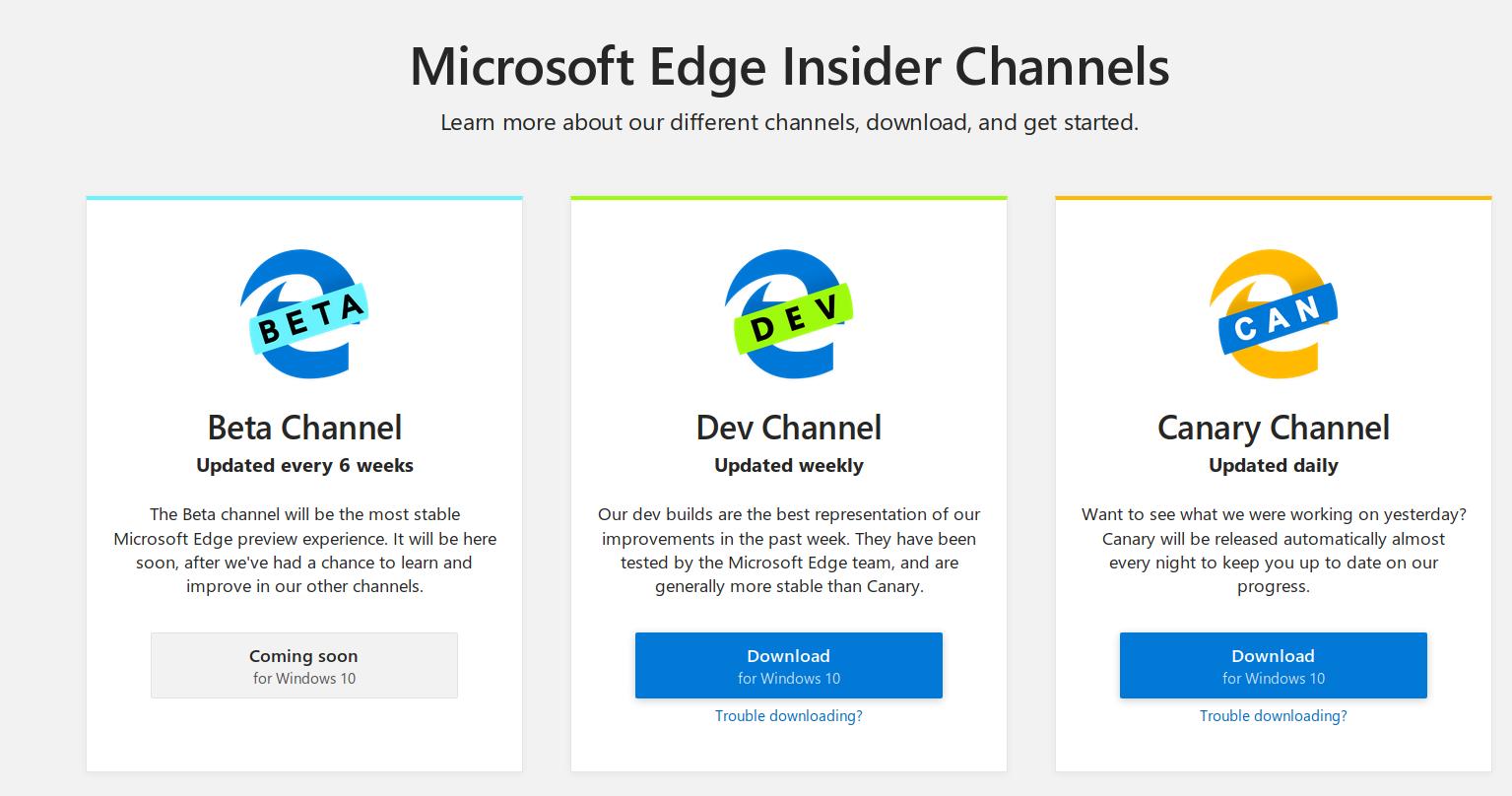Click the 'Updated every 6 weeks' text

(304, 466)
